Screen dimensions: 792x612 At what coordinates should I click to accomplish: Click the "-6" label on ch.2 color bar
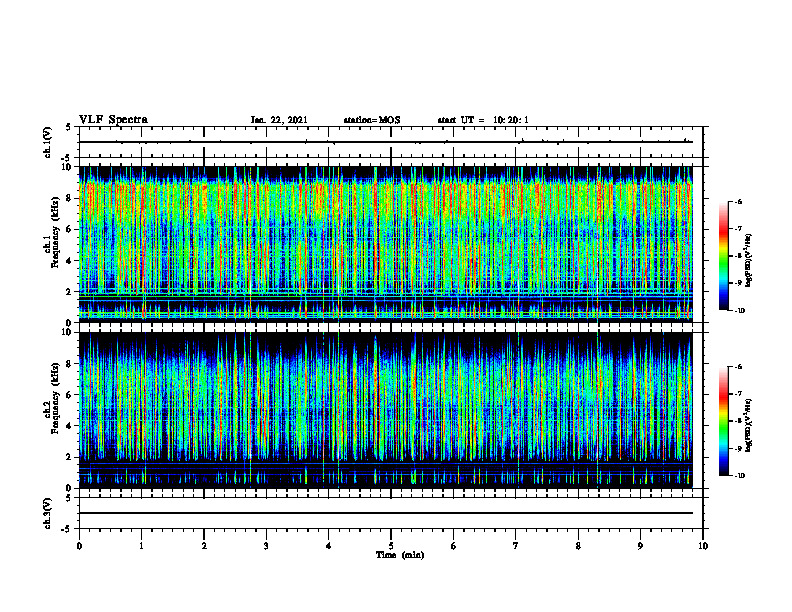[x=738, y=367]
